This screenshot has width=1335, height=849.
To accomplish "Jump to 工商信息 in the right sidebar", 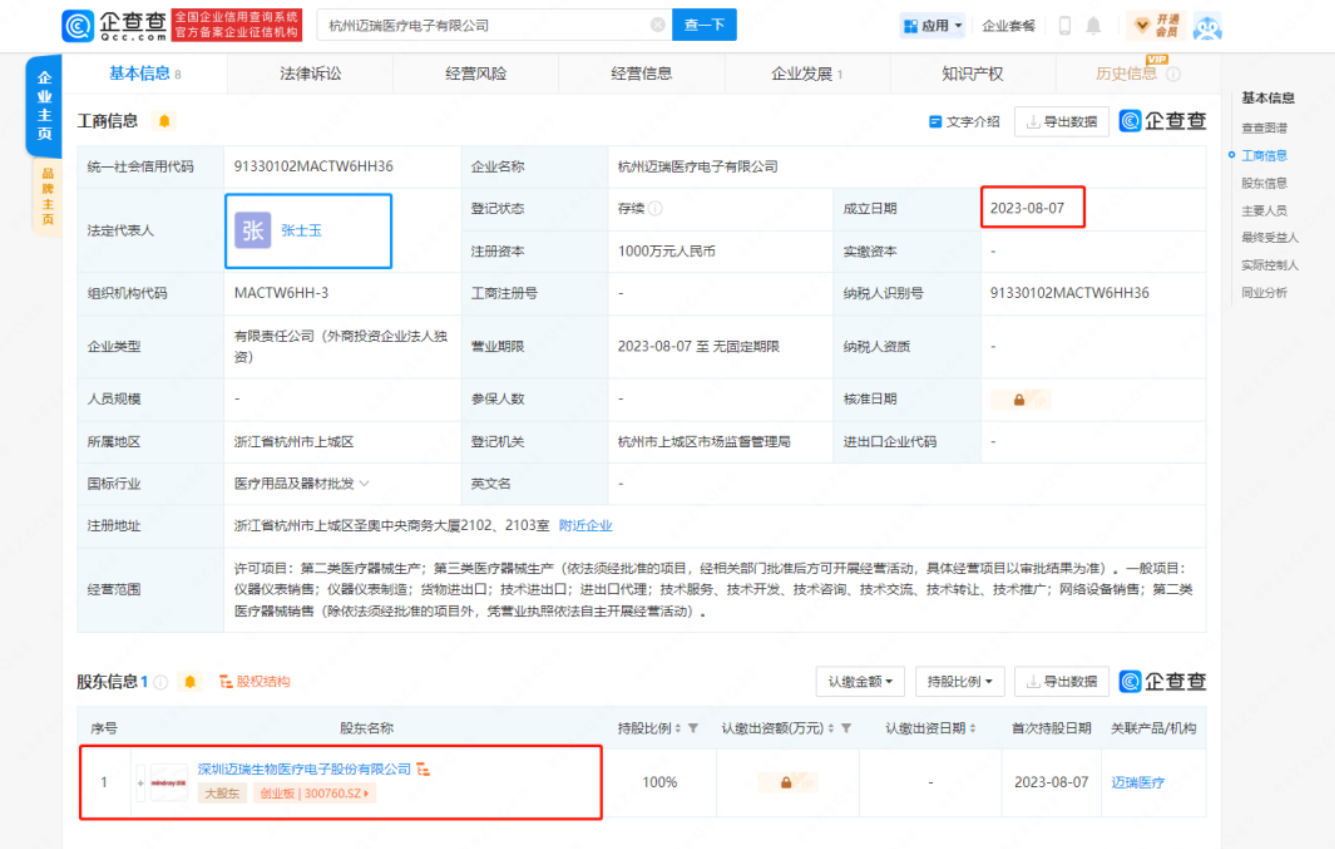I will click(x=1265, y=156).
